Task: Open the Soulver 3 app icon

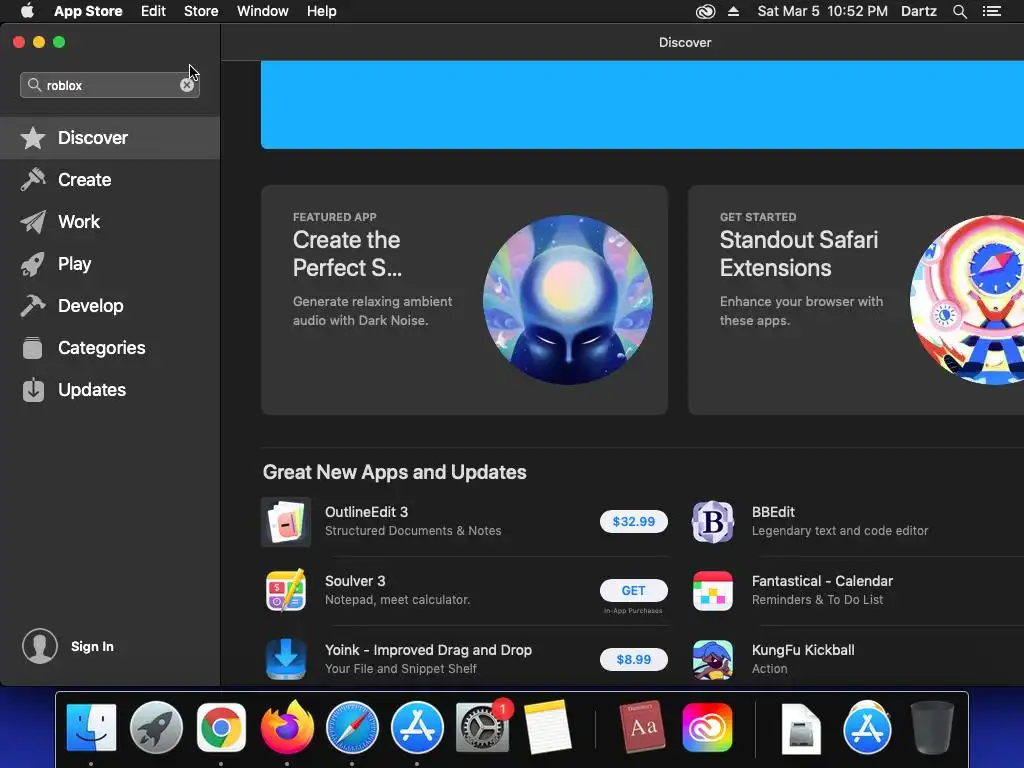Action: 286,590
